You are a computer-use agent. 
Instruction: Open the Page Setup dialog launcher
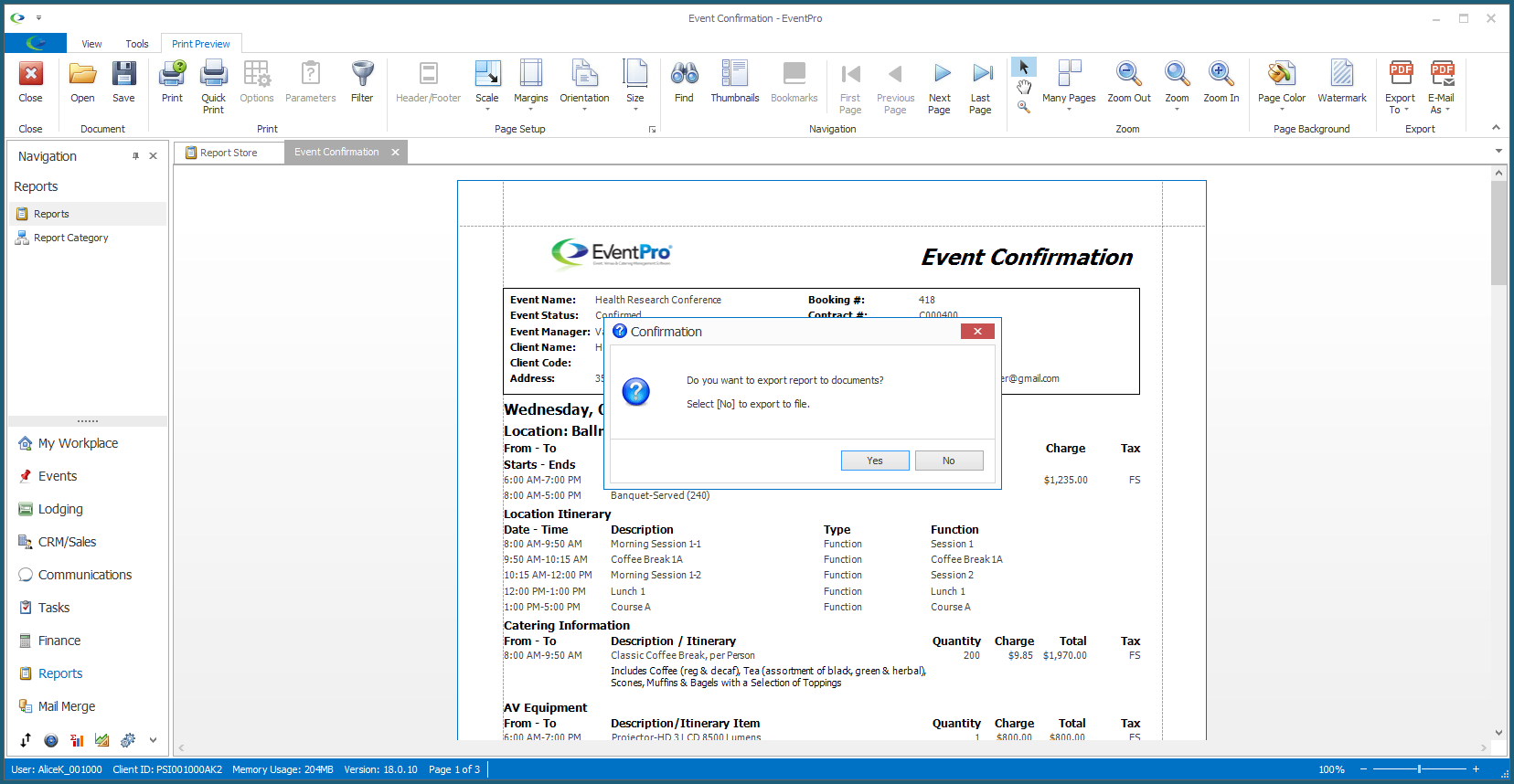click(652, 130)
